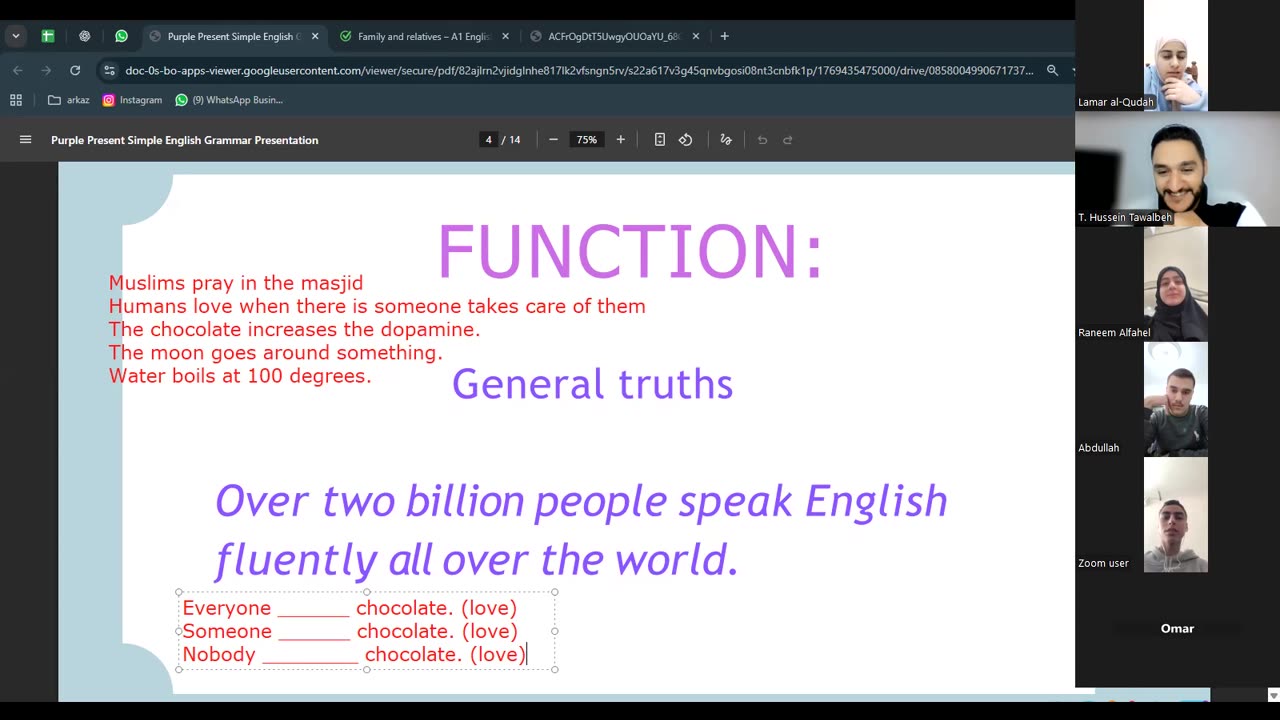Image resolution: width=1280 pixels, height=720 pixels.
Task: Rotate the PDF counterclockwise
Action: pyautogui.click(x=685, y=140)
